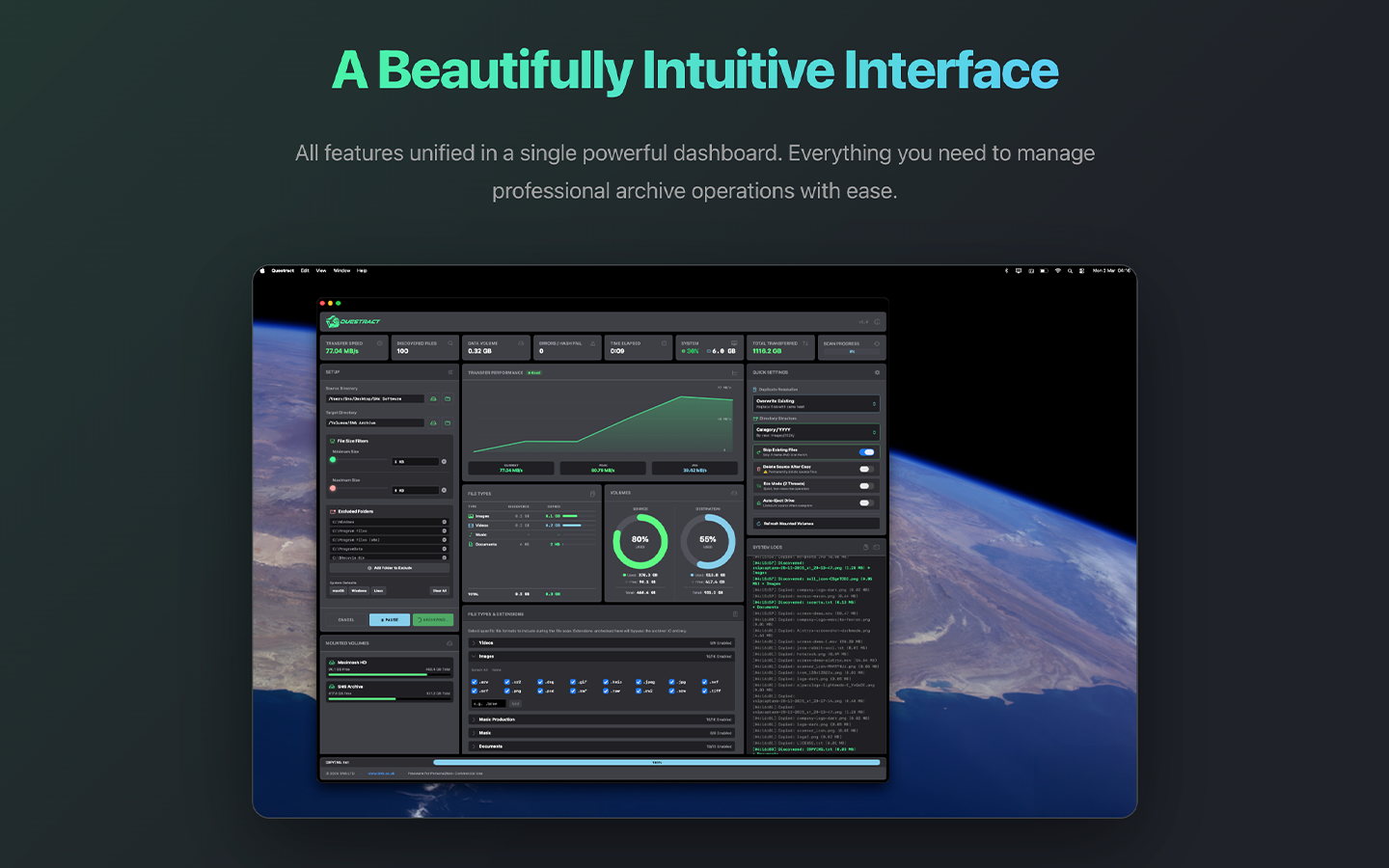Expand the Documents extensions group
Screen dimensions: 1389x868
pos(602,746)
